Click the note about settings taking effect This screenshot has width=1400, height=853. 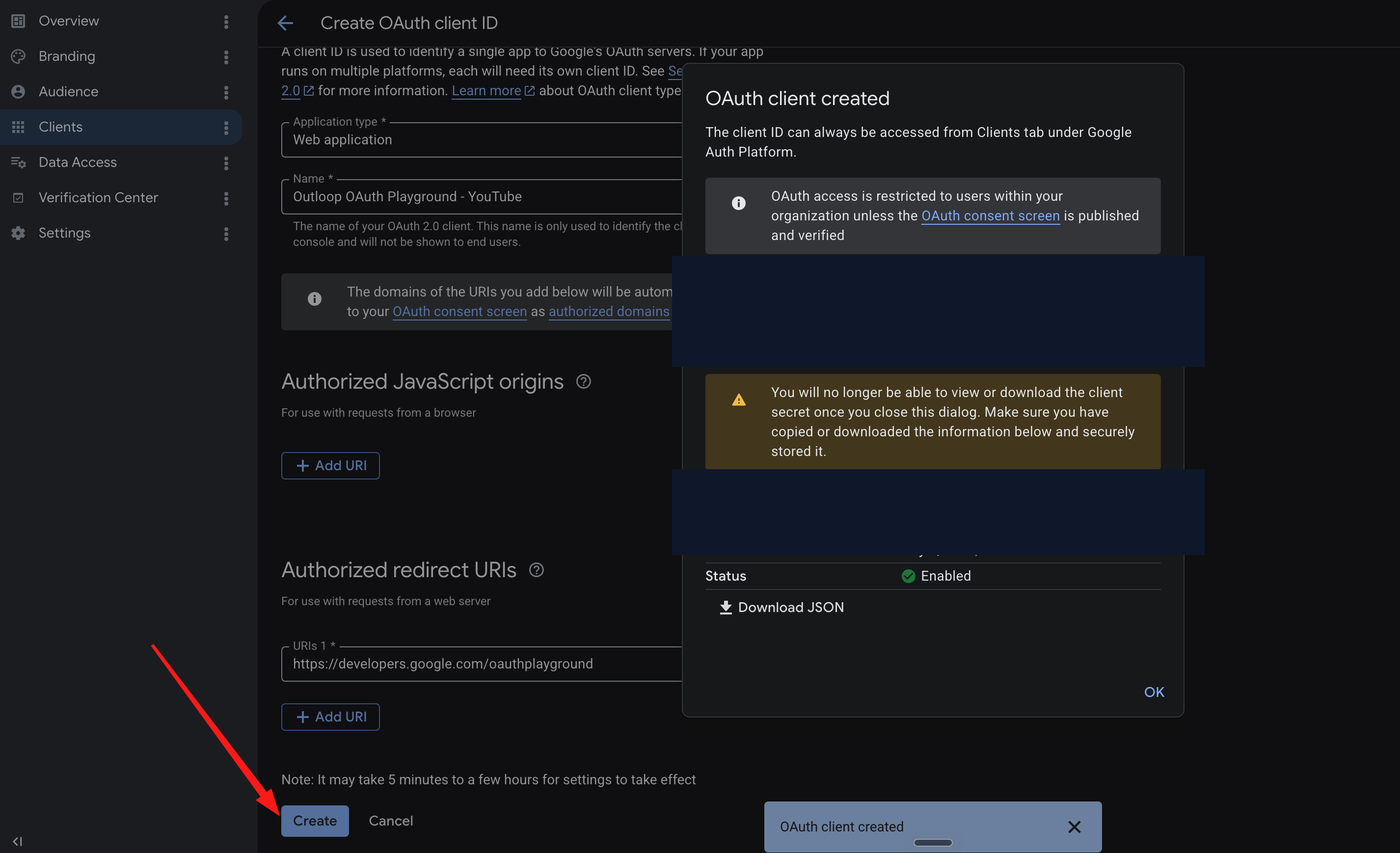[x=489, y=779]
